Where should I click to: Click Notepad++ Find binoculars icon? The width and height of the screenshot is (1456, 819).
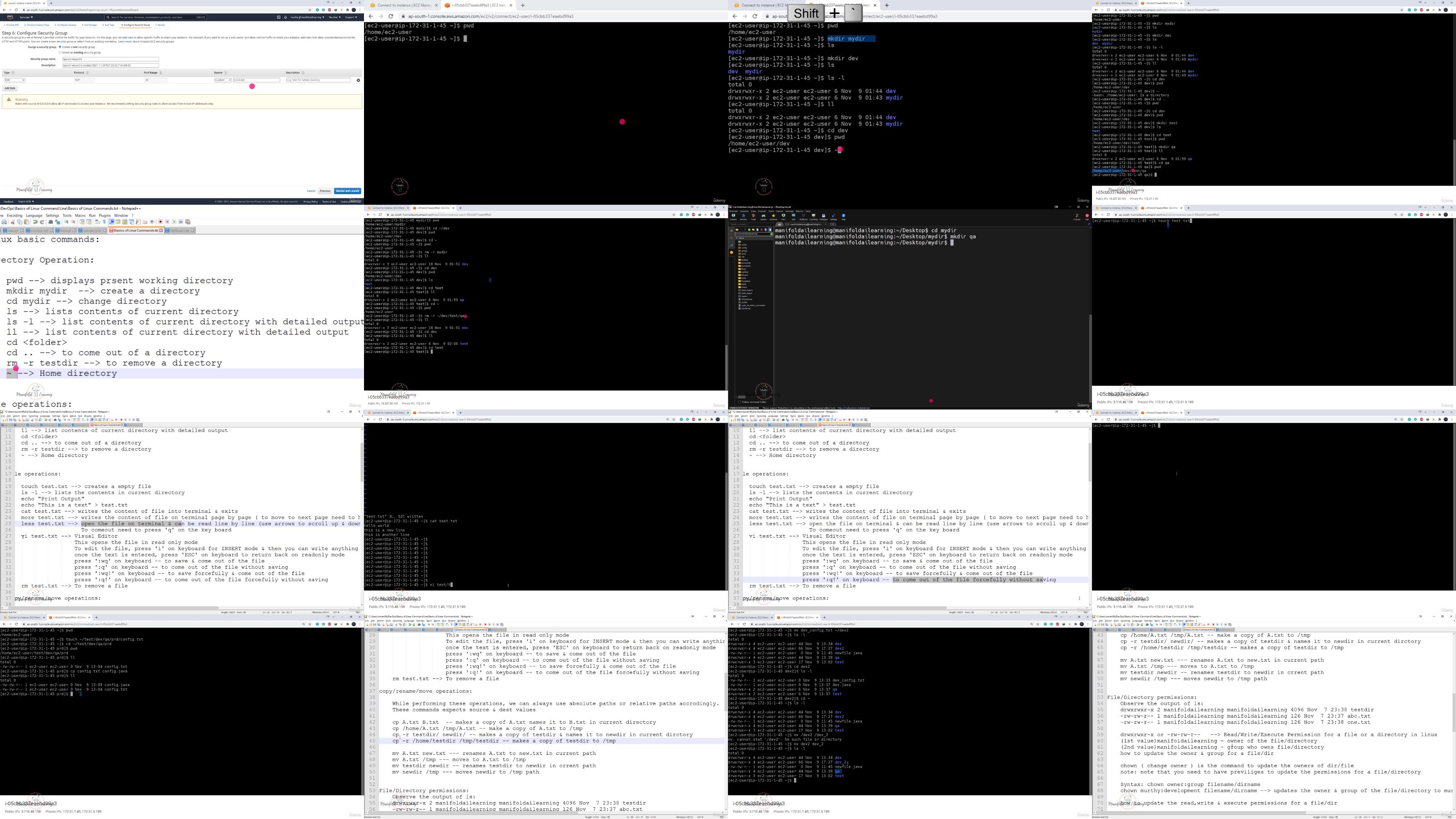coord(51,222)
